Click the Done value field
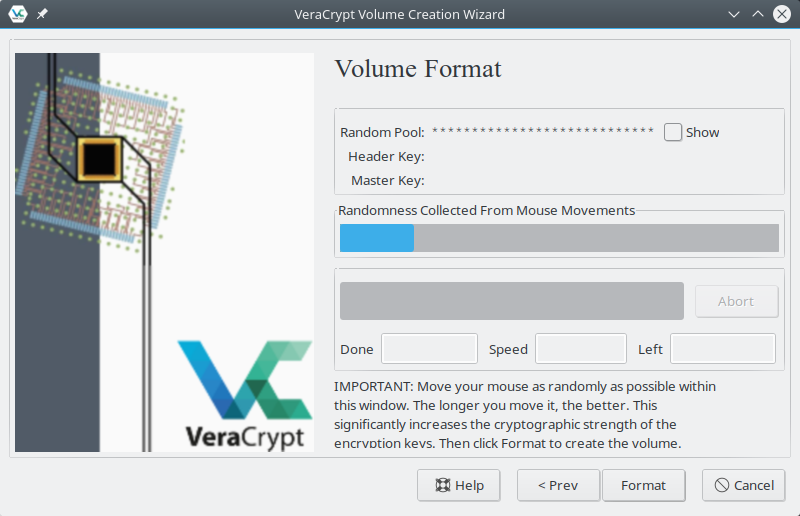This screenshot has height=516, width=800. [x=429, y=349]
